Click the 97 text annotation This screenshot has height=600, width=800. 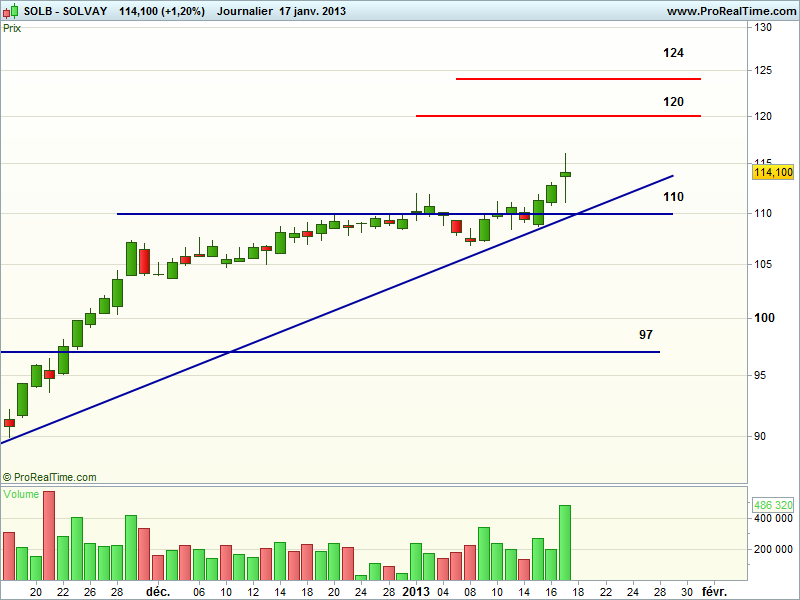[x=646, y=334]
